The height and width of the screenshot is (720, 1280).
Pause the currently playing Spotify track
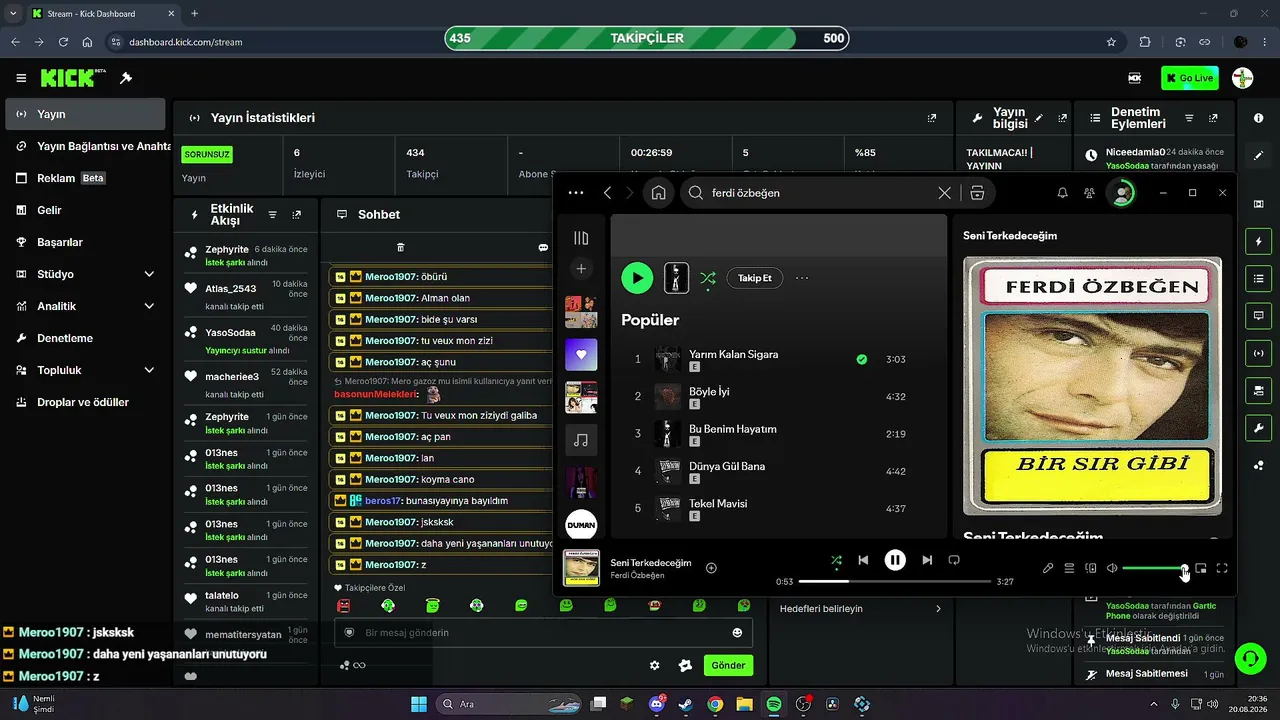(895, 560)
